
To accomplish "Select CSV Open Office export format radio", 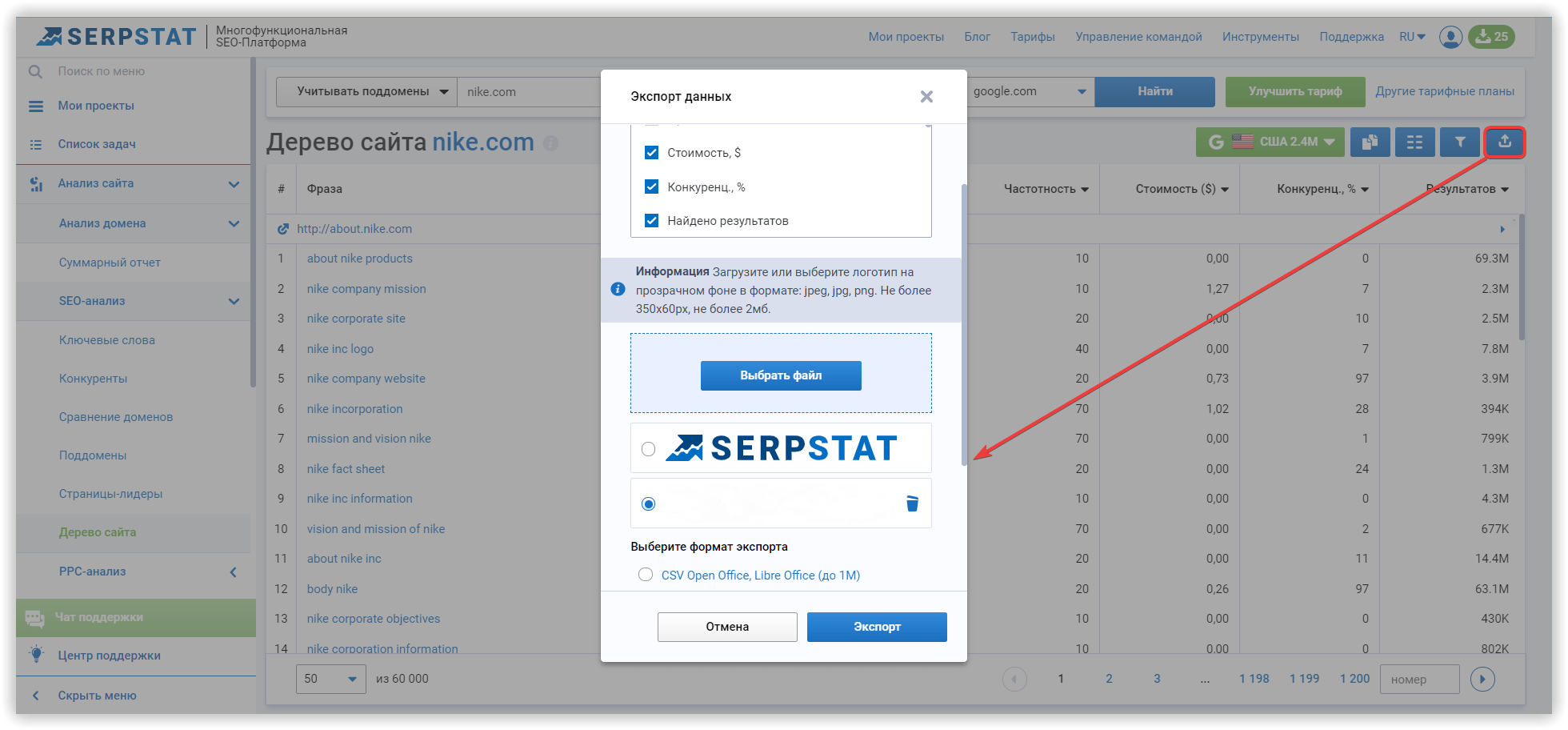I will tap(645, 575).
